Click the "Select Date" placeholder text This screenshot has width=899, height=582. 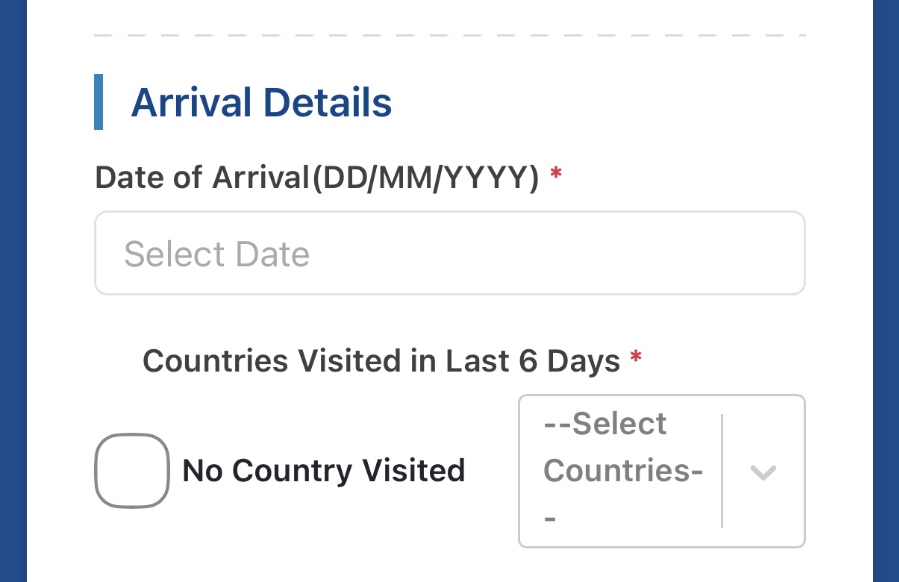(x=216, y=254)
